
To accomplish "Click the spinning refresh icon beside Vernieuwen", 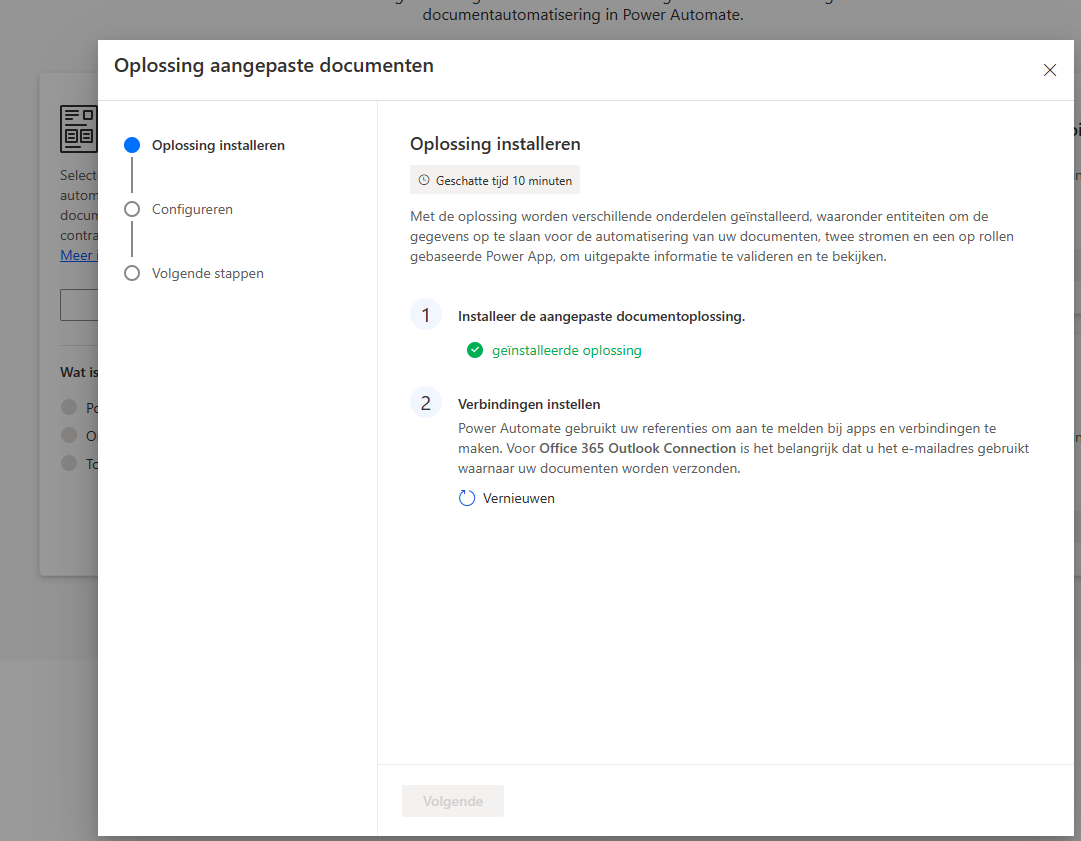I will coord(467,497).
